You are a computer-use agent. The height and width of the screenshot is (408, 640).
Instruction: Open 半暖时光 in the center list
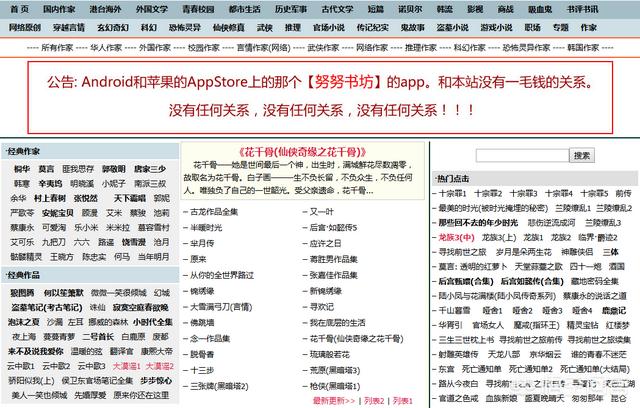coord(206,228)
